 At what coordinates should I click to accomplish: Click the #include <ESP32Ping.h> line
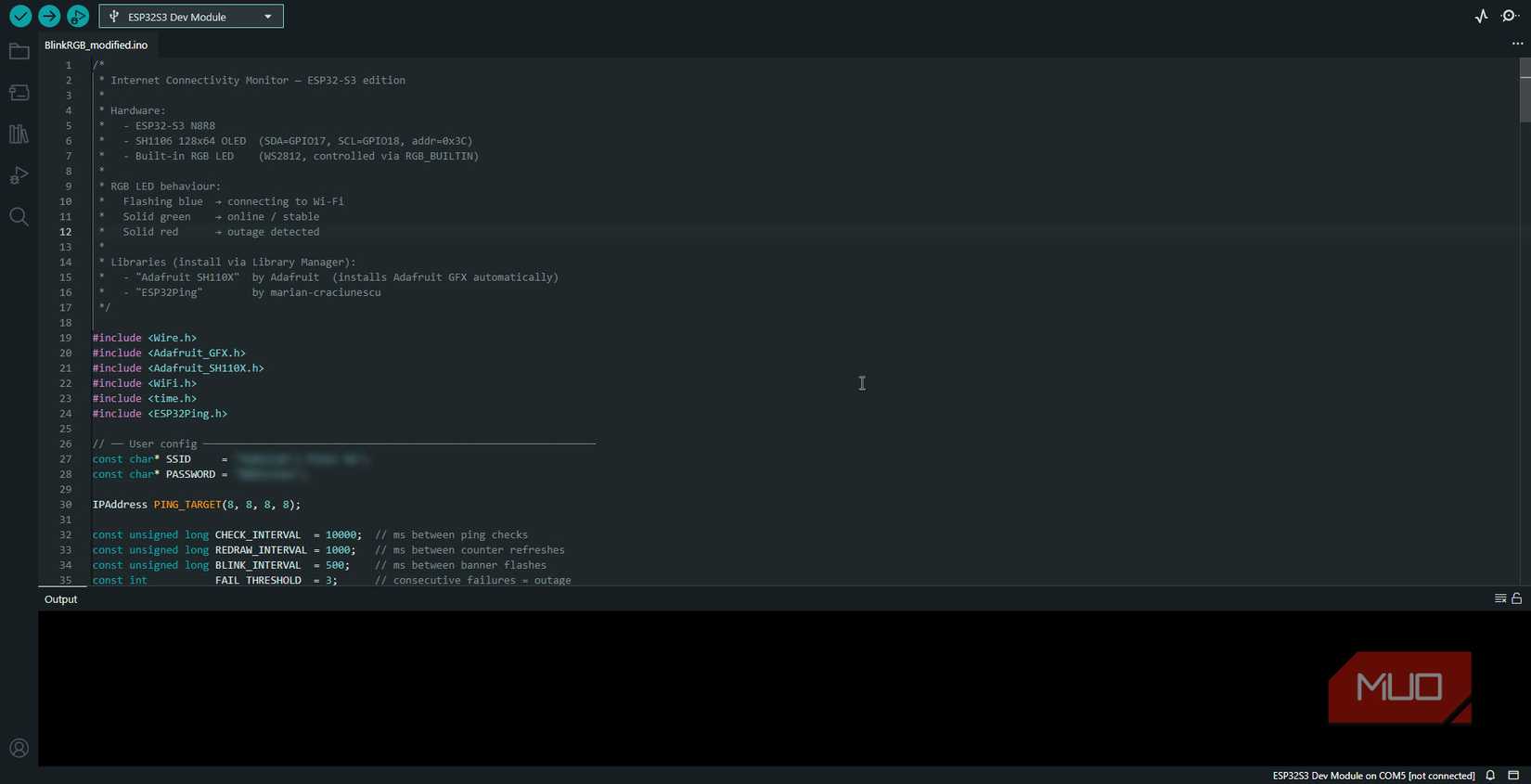(x=160, y=414)
